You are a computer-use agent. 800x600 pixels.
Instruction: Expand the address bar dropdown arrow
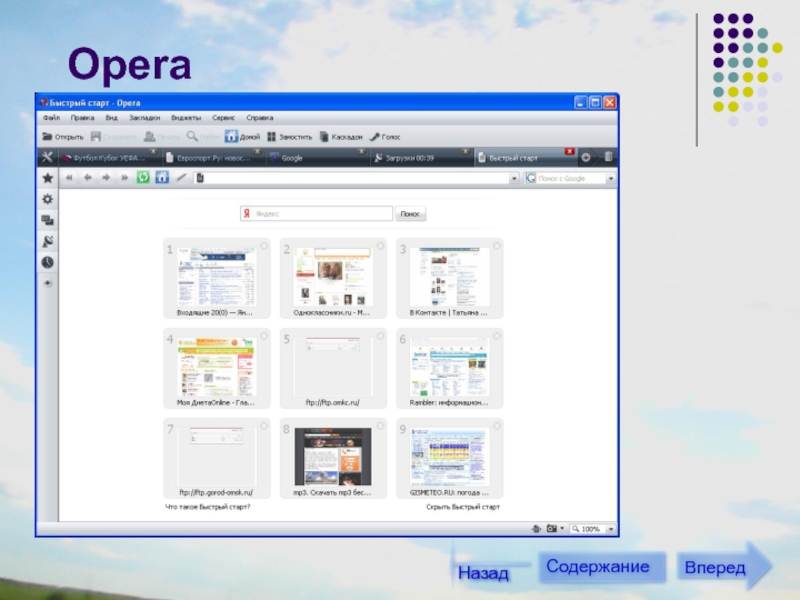(x=514, y=178)
